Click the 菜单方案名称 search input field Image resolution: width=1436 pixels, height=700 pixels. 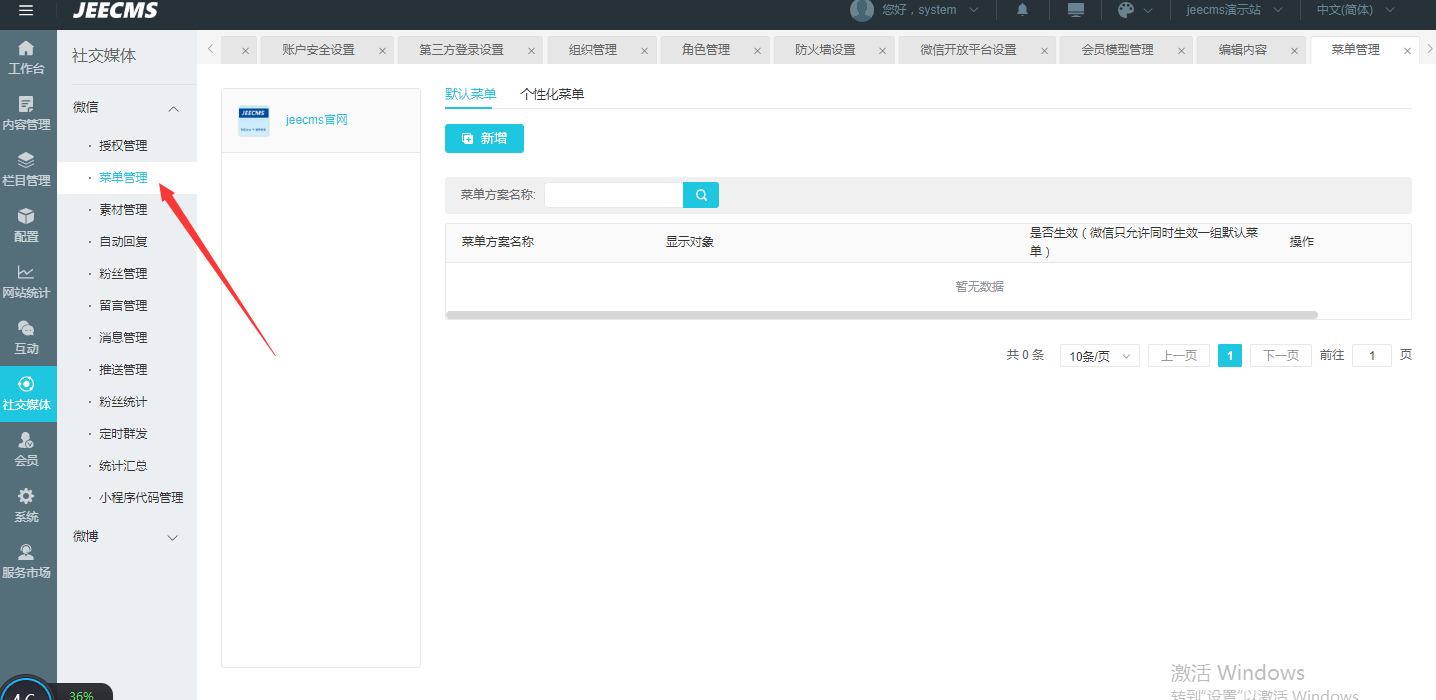613,195
